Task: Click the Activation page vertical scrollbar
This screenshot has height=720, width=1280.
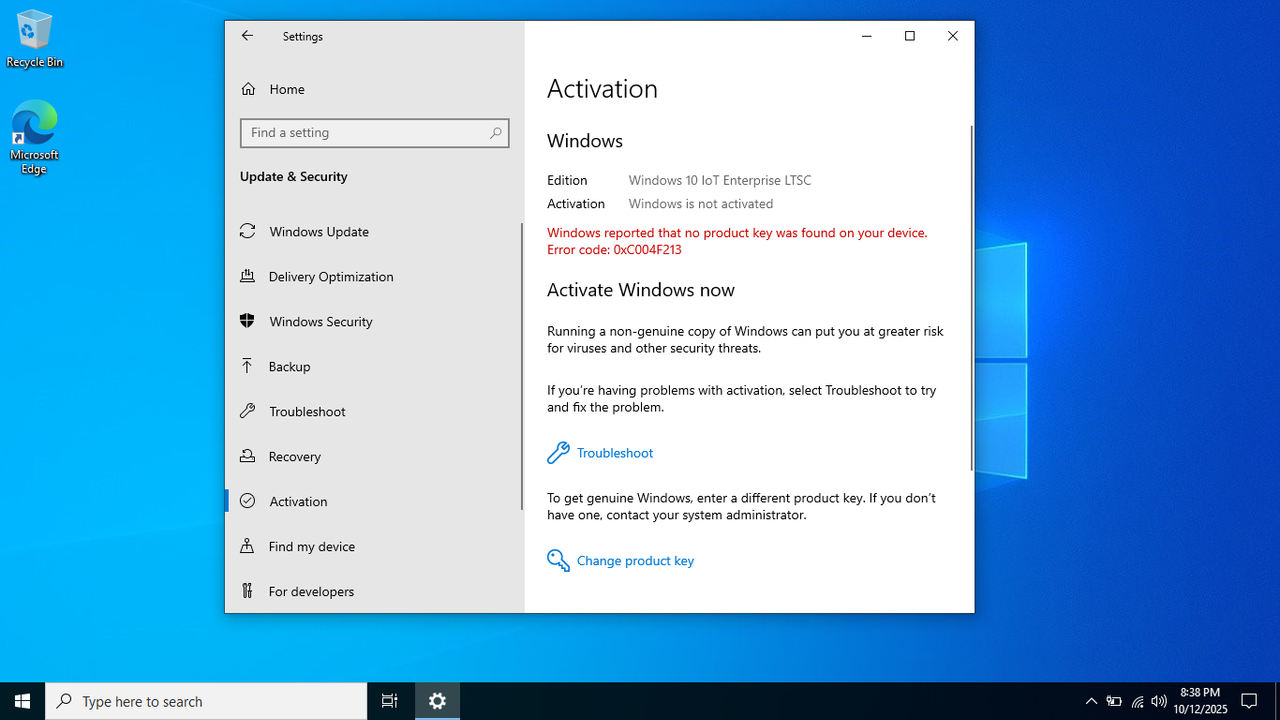Action: click(971, 298)
